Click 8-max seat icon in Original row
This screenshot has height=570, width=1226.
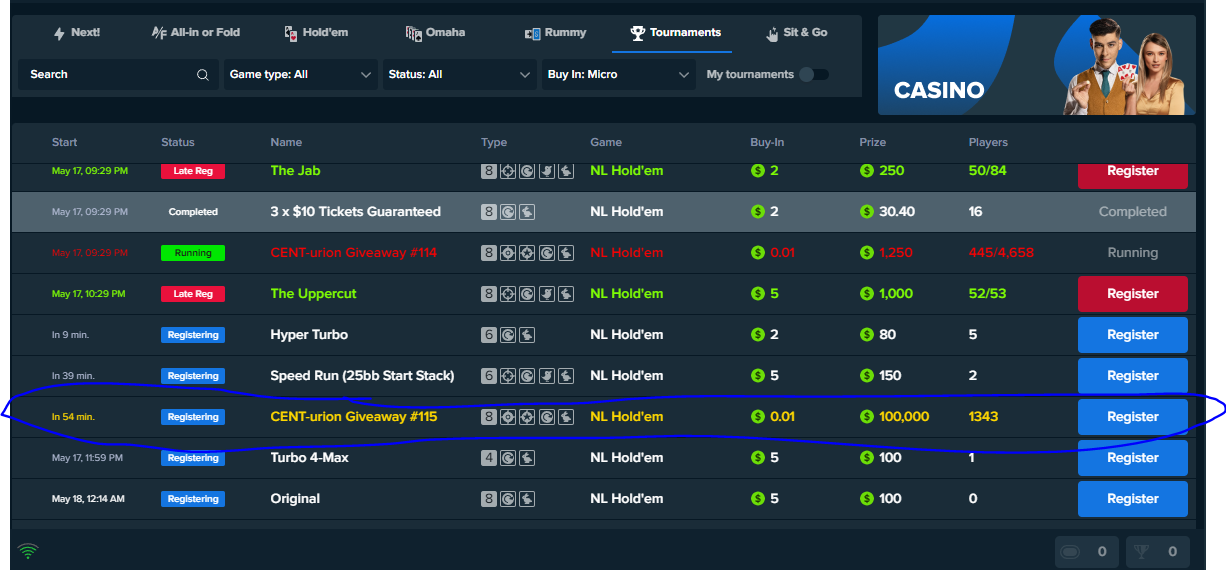tap(489, 499)
